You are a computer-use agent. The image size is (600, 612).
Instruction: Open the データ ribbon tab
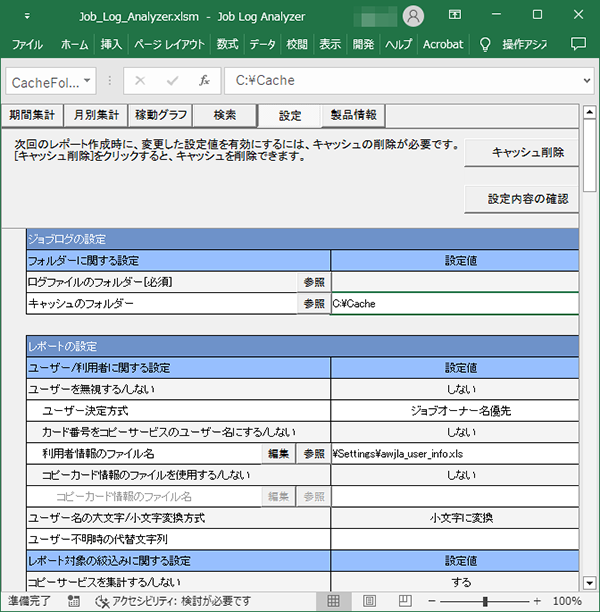tap(262, 44)
